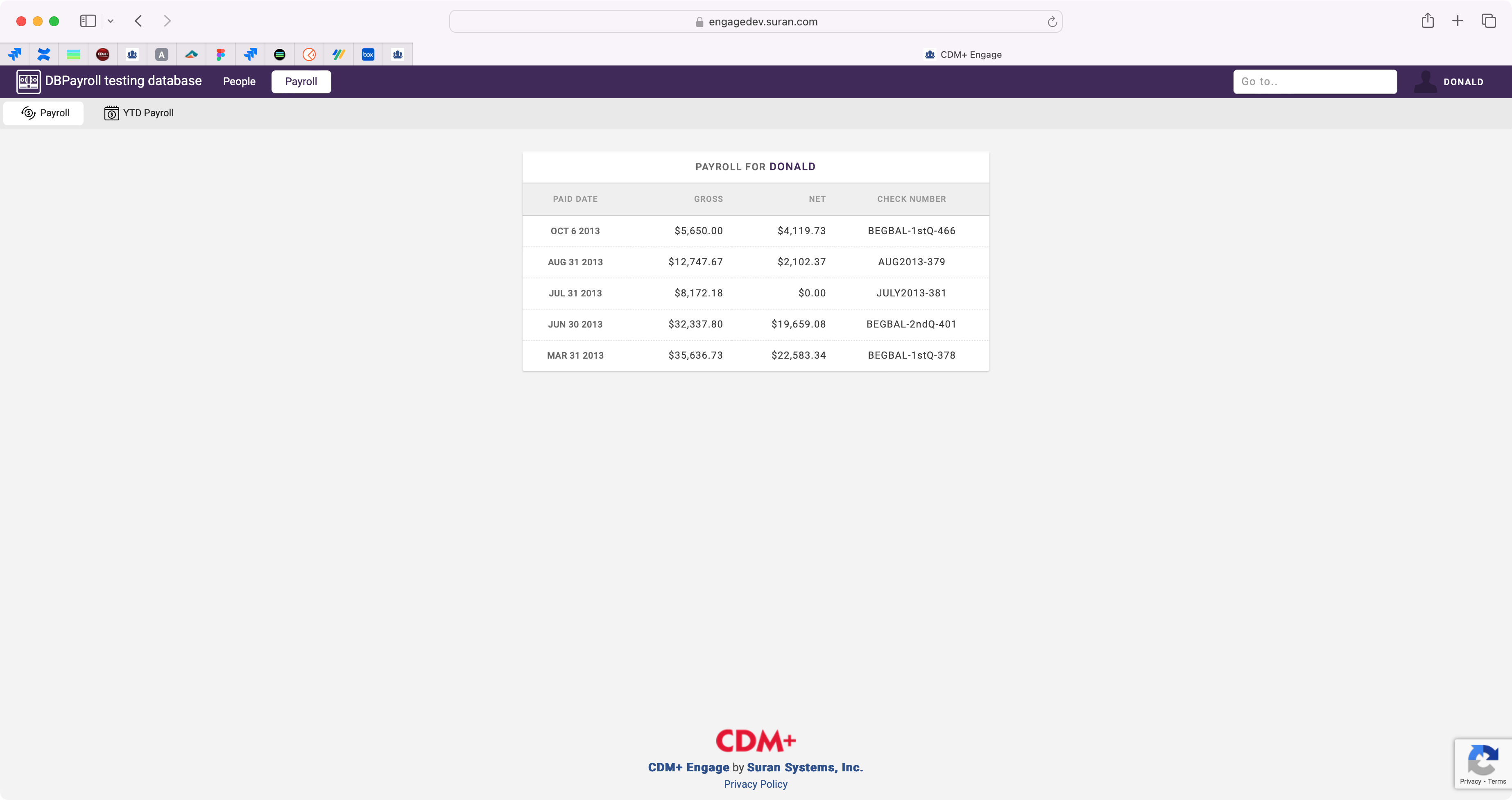Click the DBPayroll database logo icon
Screen dimensions: 1512x800
[x=28, y=81]
